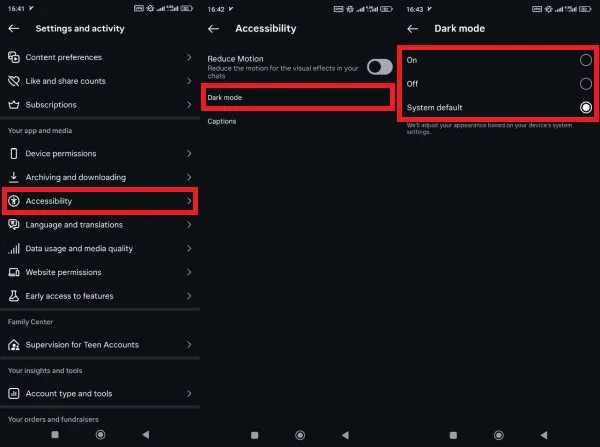This screenshot has width=600, height=447.
Task: Open Language and translations settings
Action: click(x=100, y=225)
